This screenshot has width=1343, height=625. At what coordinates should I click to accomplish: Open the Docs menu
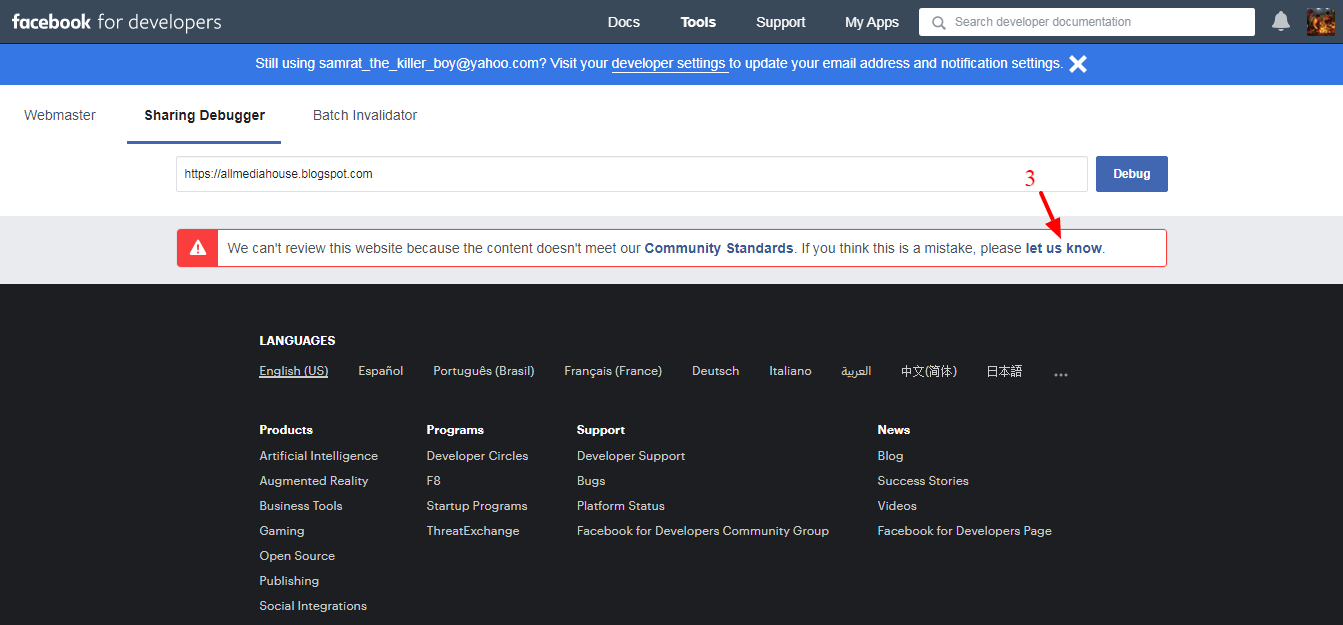624,22
